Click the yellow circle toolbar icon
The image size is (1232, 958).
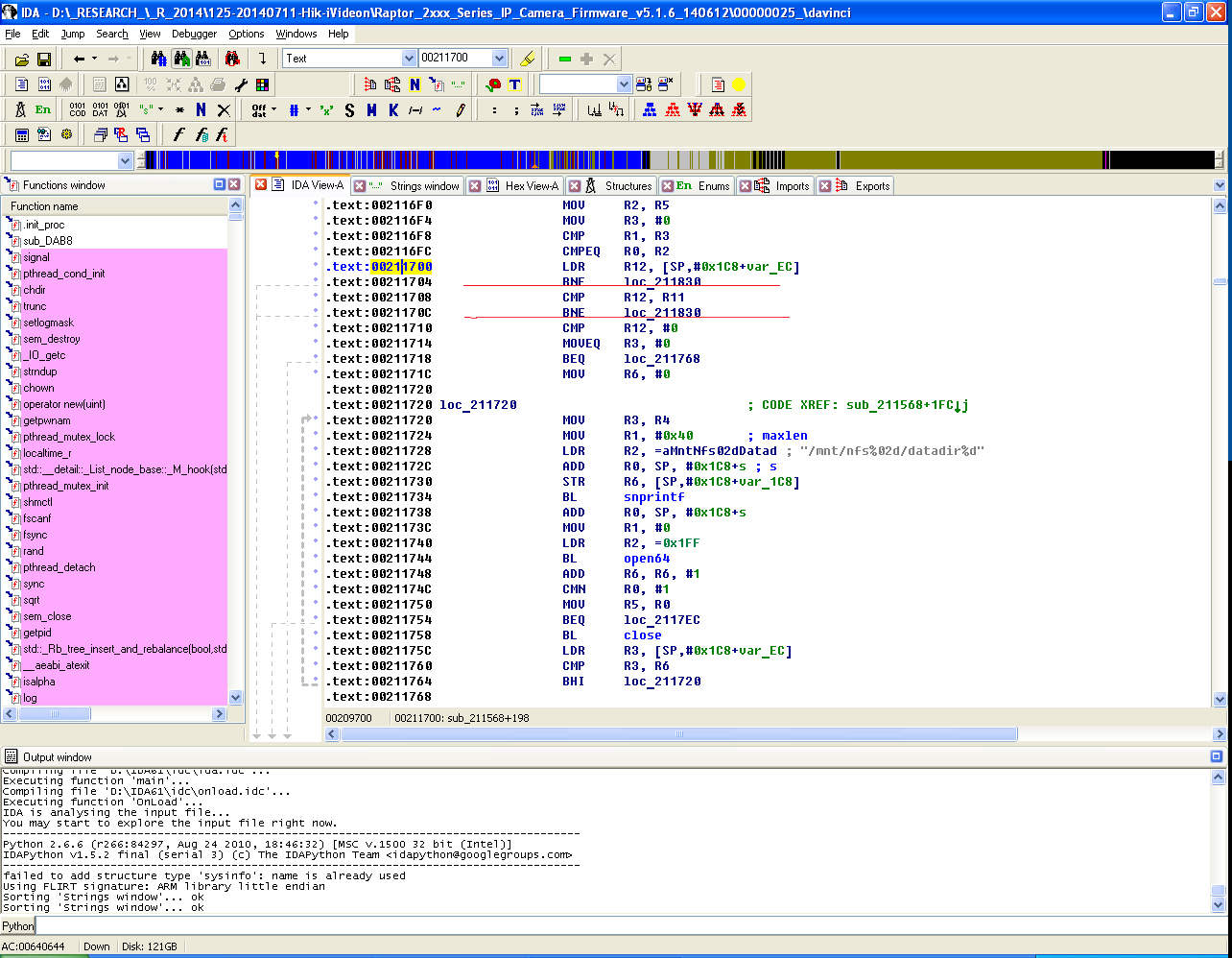click(739, 84)
